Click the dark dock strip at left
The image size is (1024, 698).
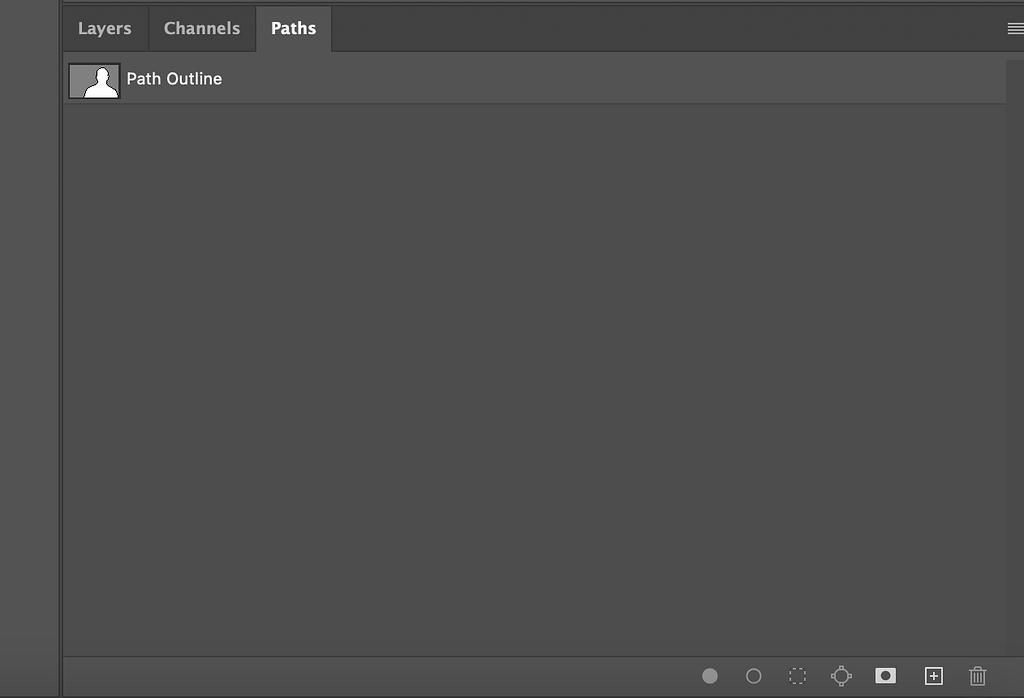pyautogui.click(x=29, y=350)
